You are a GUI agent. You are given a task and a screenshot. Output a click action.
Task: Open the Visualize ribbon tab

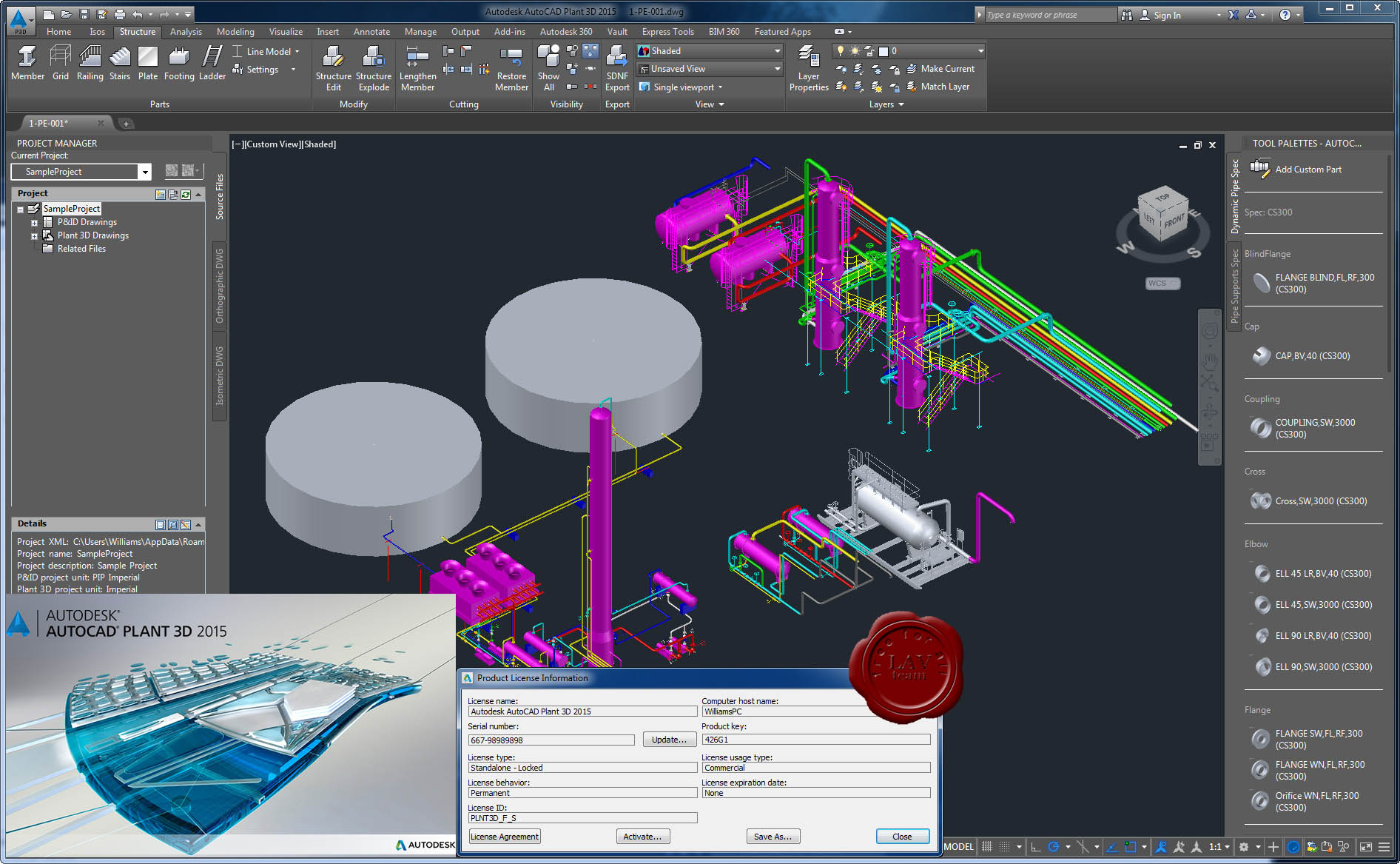click(x=286, y=32)
